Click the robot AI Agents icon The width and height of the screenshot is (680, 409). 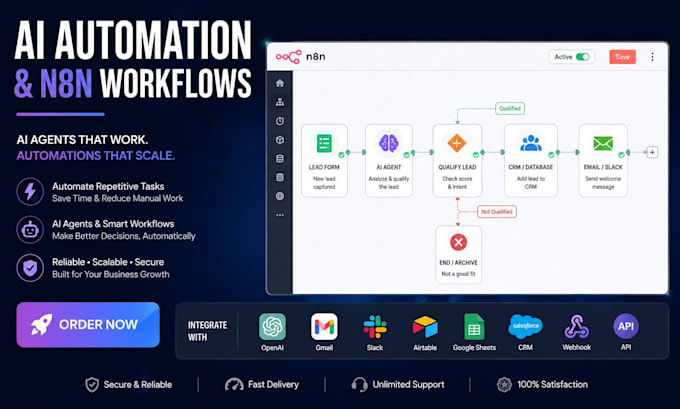click(x=30, y=229)
